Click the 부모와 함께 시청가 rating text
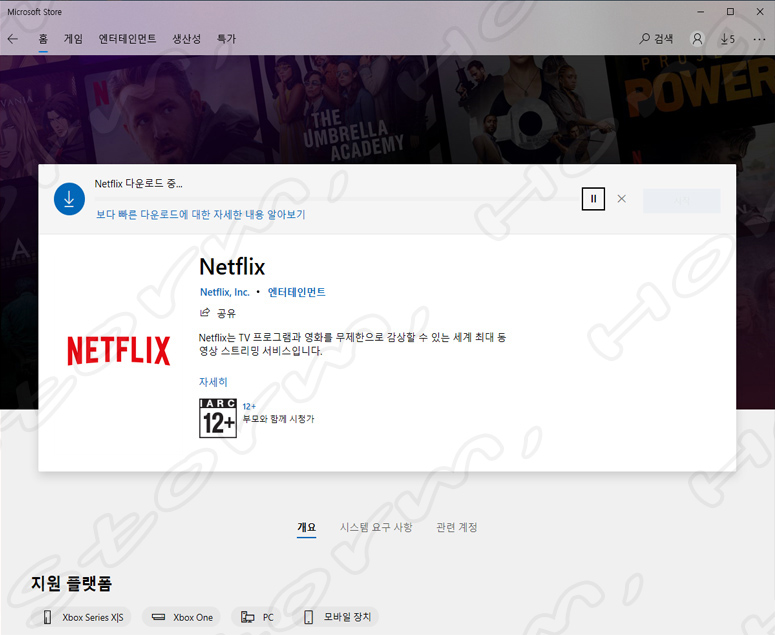 tap(278, 419)
